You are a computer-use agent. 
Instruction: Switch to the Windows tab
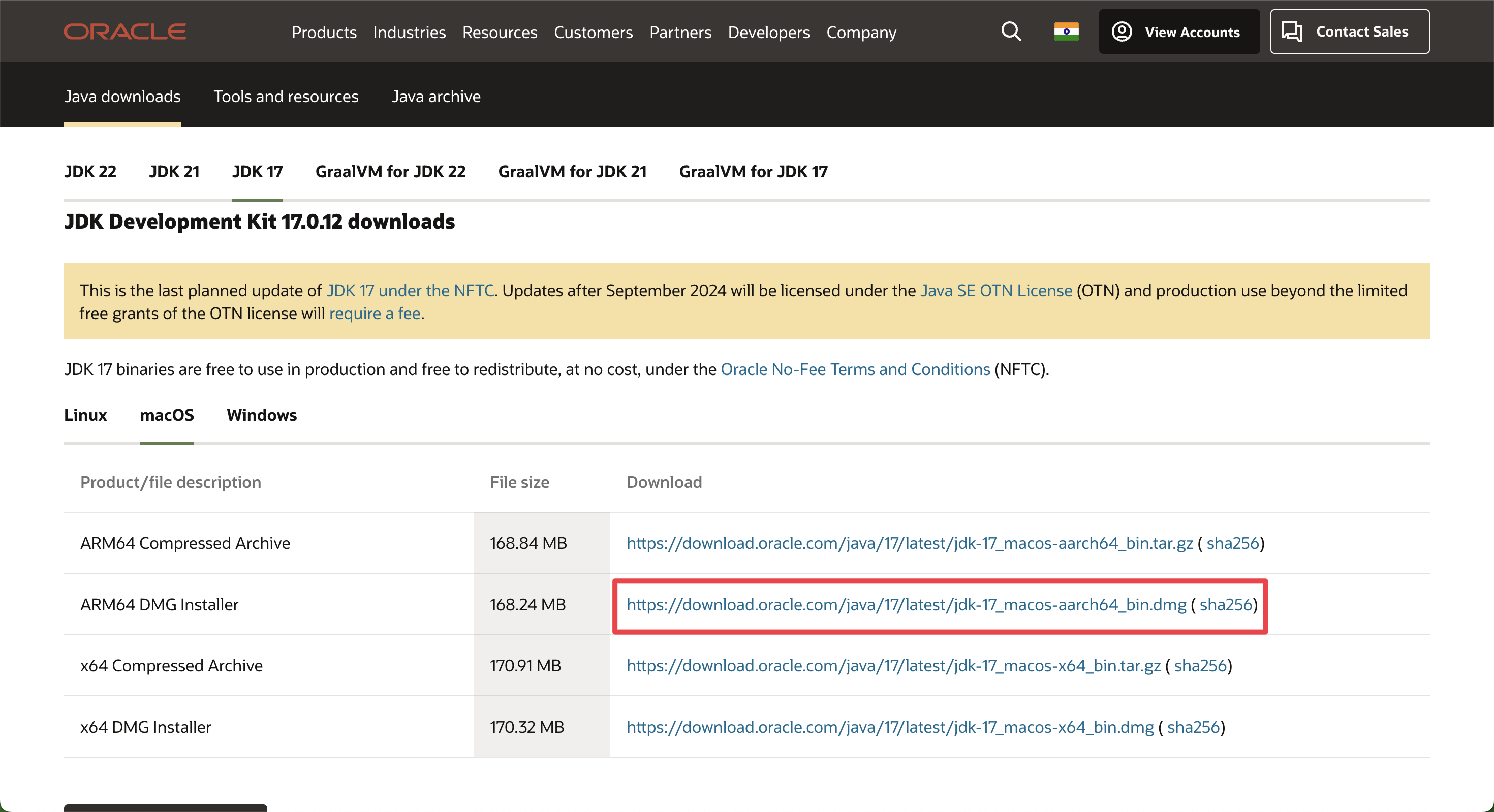pyautogui.click(x=262, y=415)
